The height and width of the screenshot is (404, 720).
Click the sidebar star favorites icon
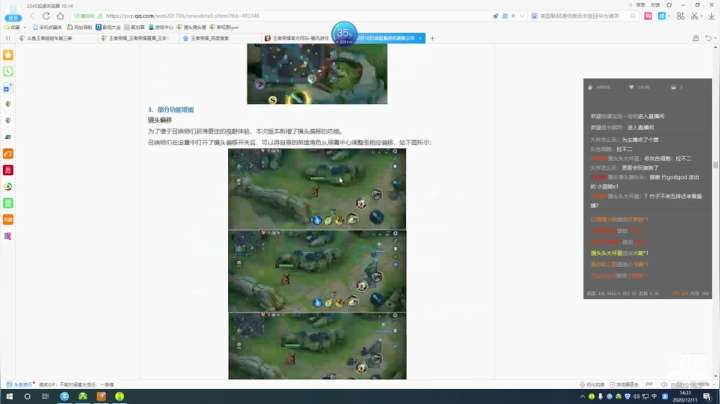8,55
